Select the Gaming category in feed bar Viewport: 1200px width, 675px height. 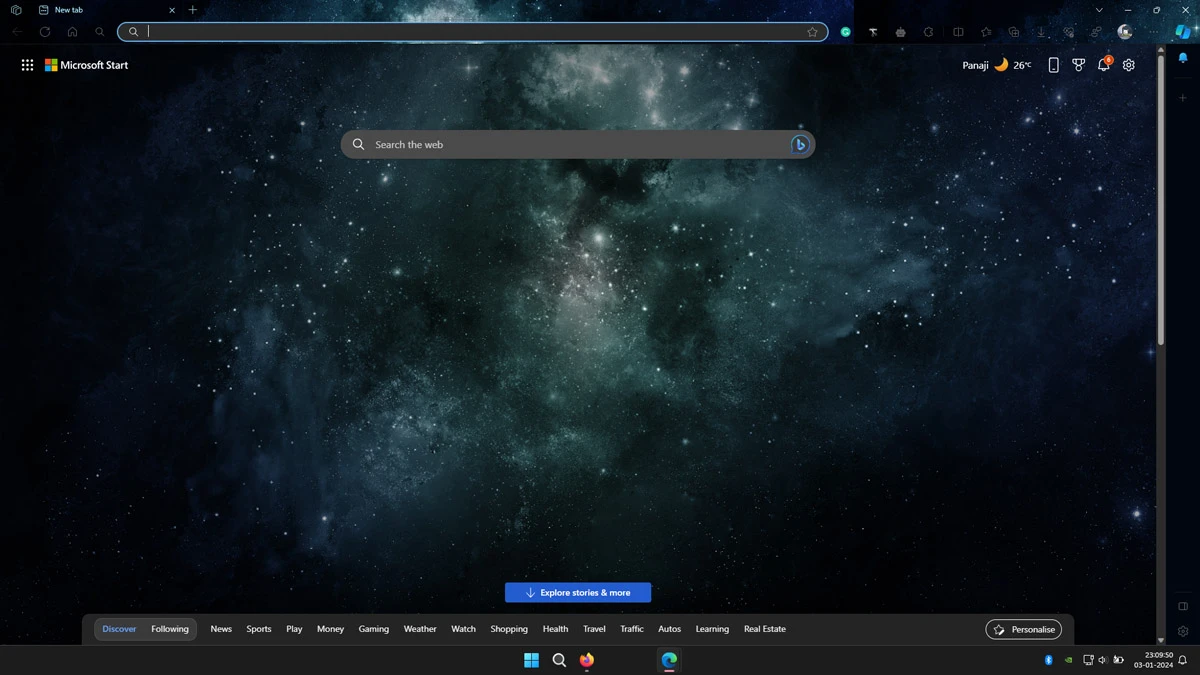point(373,629)
